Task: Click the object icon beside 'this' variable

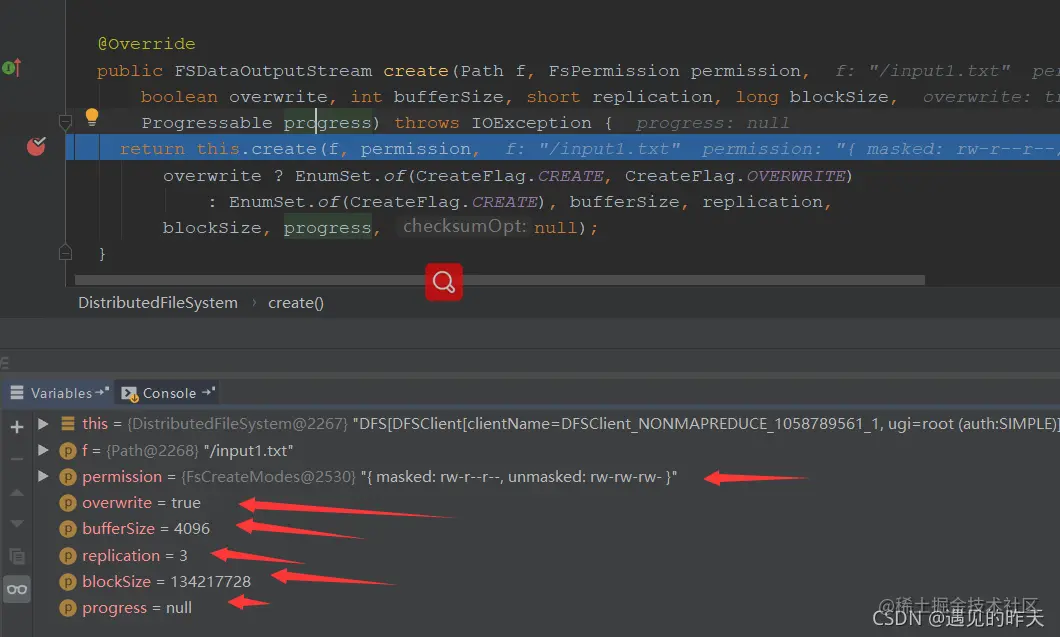Action: [x=68, y=424]
